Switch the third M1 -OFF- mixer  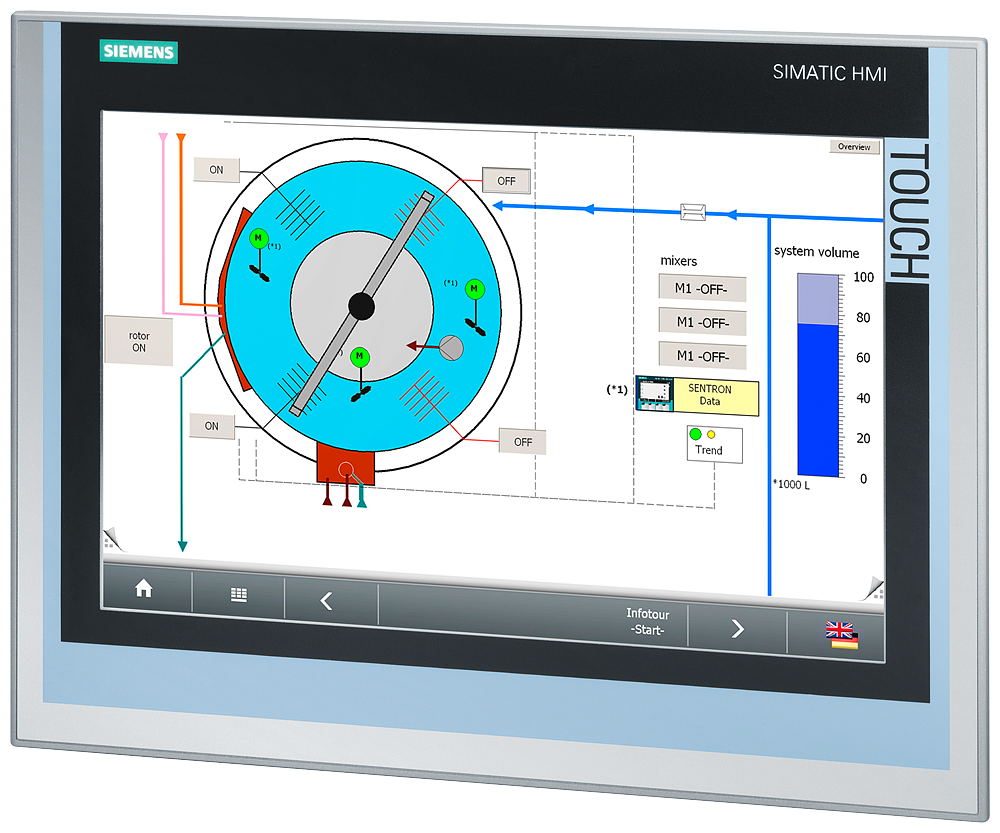click(702, 355)
